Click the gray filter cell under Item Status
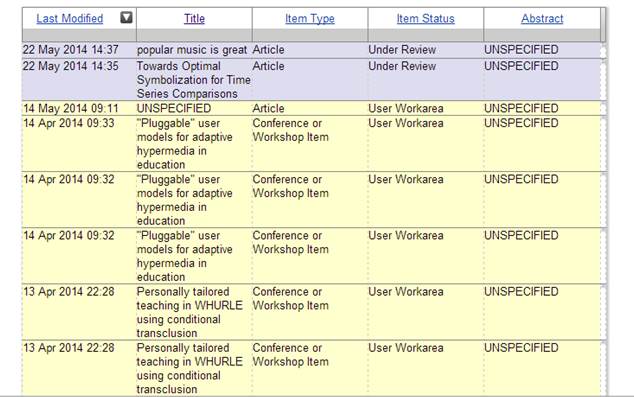This screenshot has width=634, height=397. pos(425,35)
